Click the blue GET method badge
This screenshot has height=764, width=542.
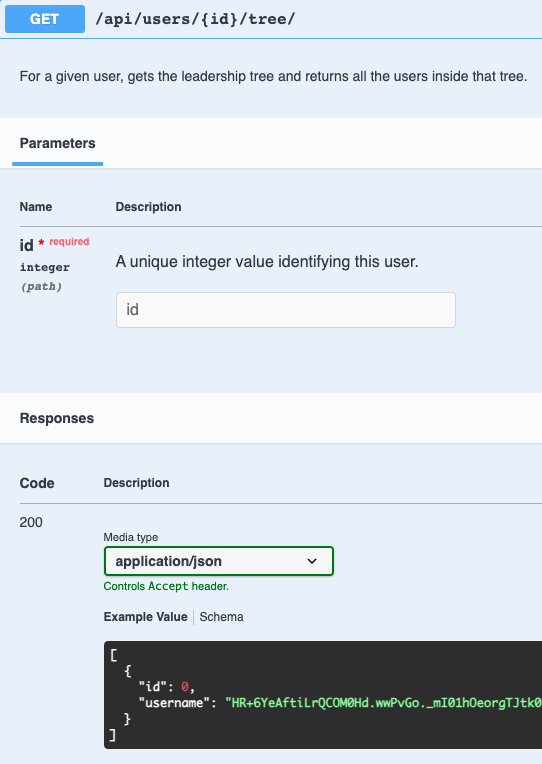45,19
